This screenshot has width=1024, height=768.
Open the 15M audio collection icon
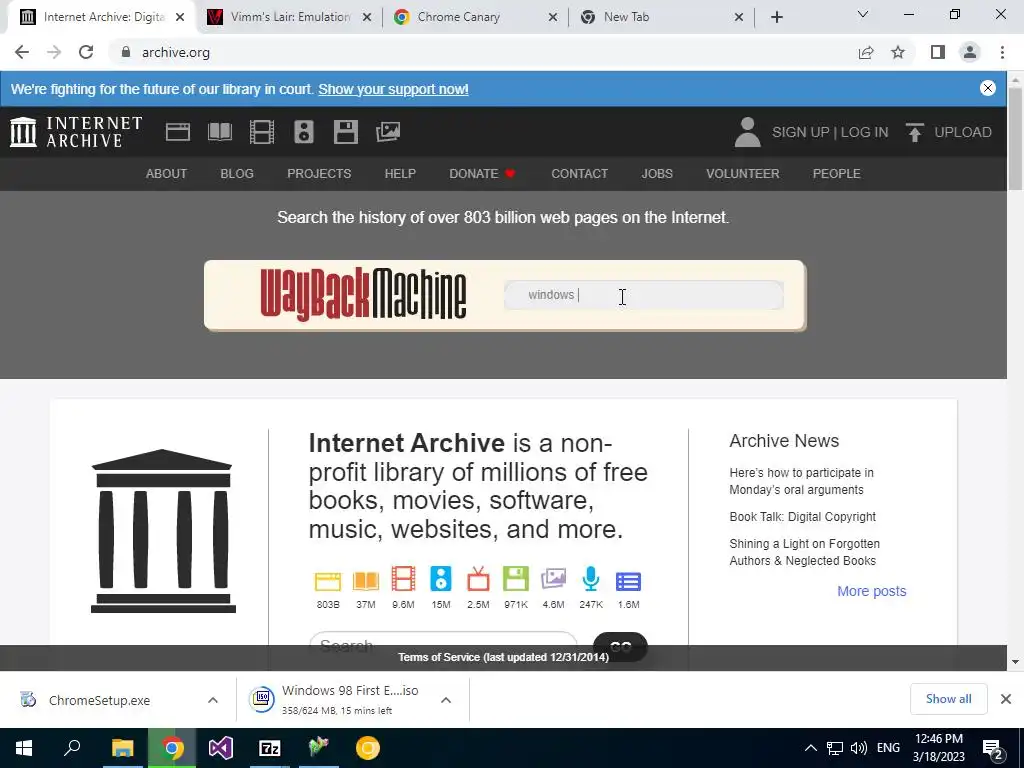click(441, 579)
